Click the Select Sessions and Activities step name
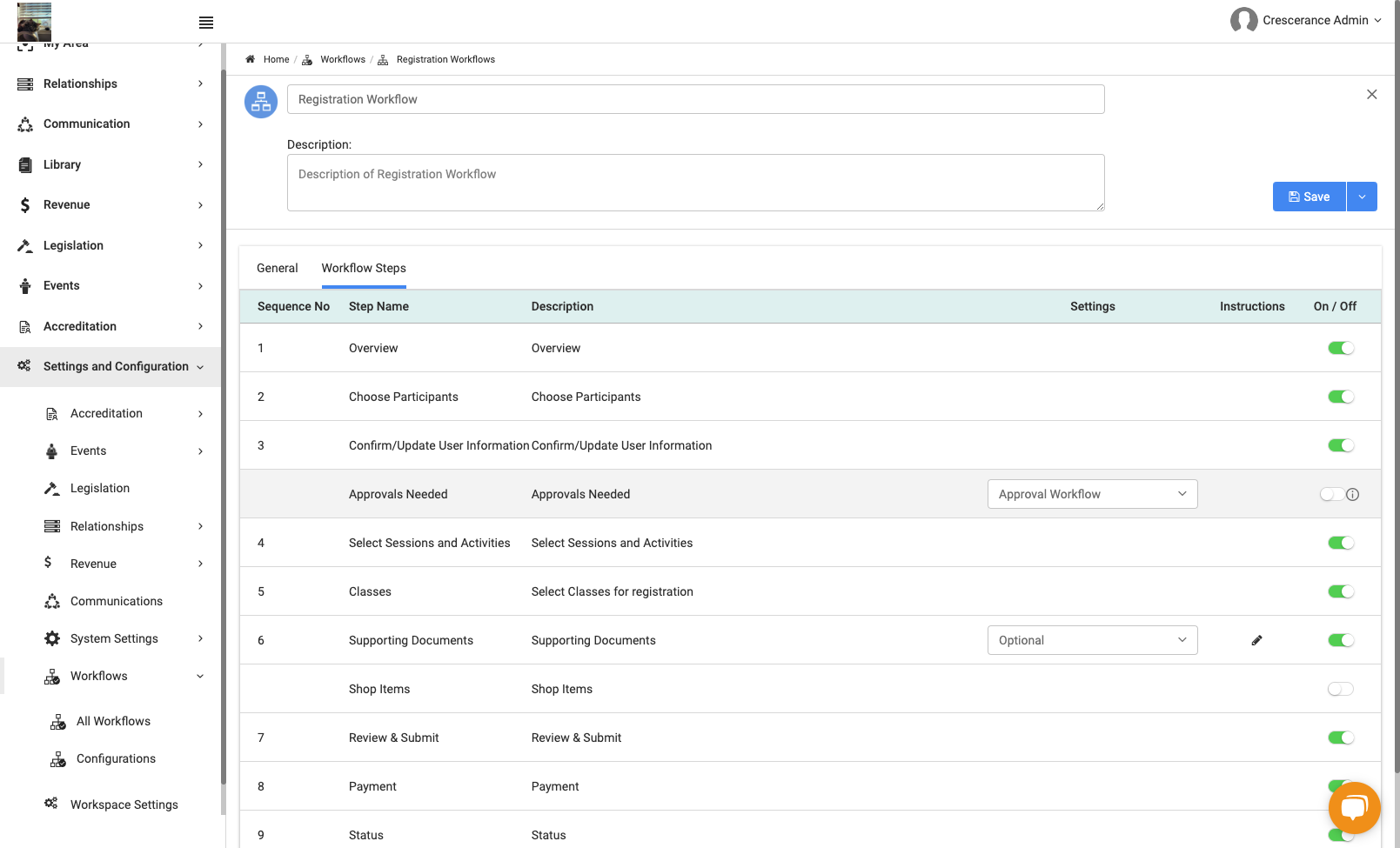This screenshot has width=1400, height=848. coord(430,543)
